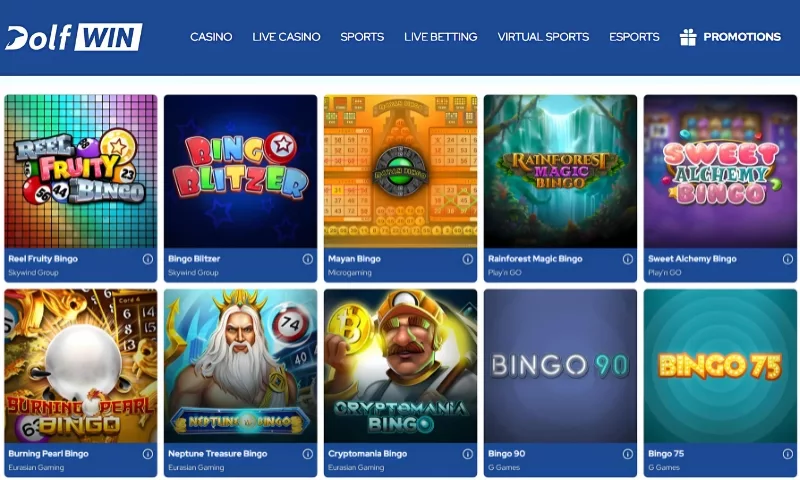Click the DolfWIN logo

click(x=73, y=37)
